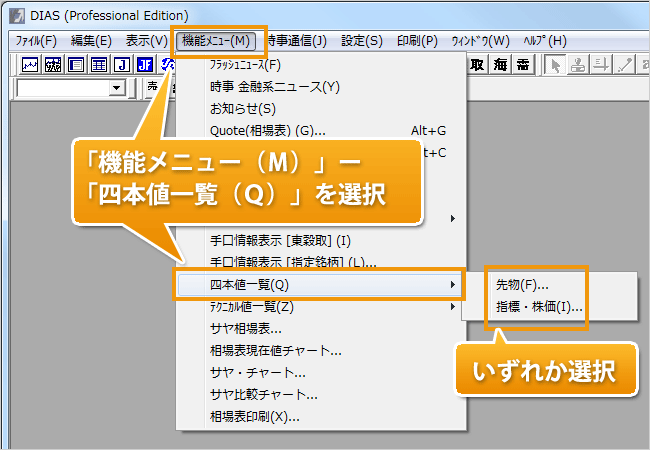Image resolution: width=650 pixels, height=450 pixels.
Task: Click the 番 toolbar button
Action: pos(523,65)
